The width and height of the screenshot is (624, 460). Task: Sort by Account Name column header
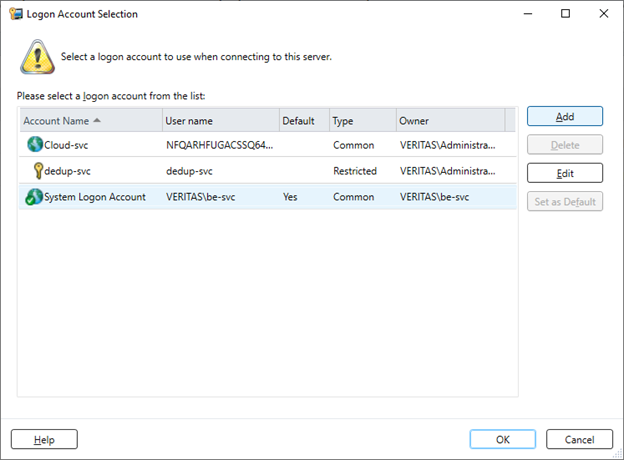[x=91, y=121]
